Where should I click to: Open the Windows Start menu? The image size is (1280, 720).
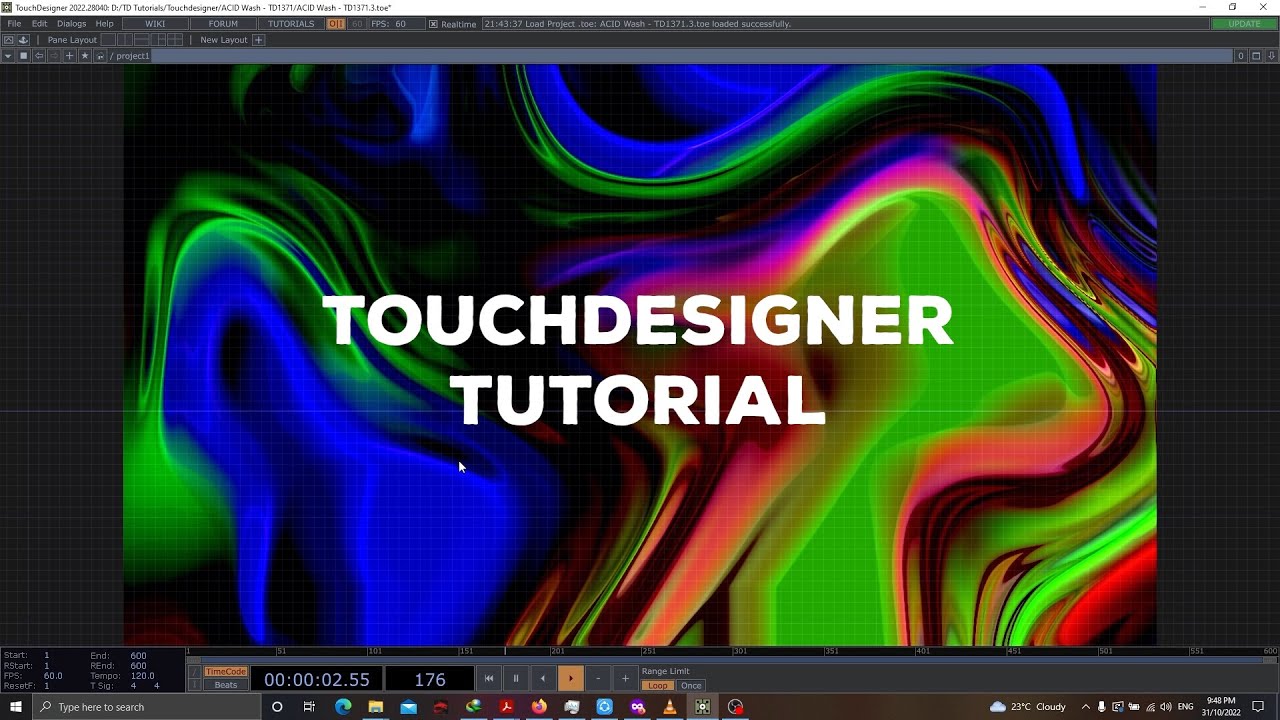pyautogui.click(x=16, y=707)
